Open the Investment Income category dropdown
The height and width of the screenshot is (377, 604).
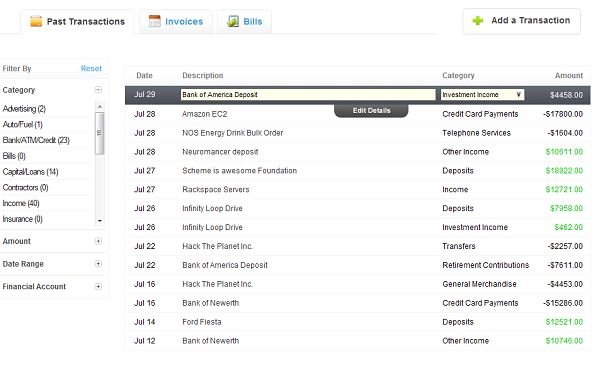click(482, 95)
